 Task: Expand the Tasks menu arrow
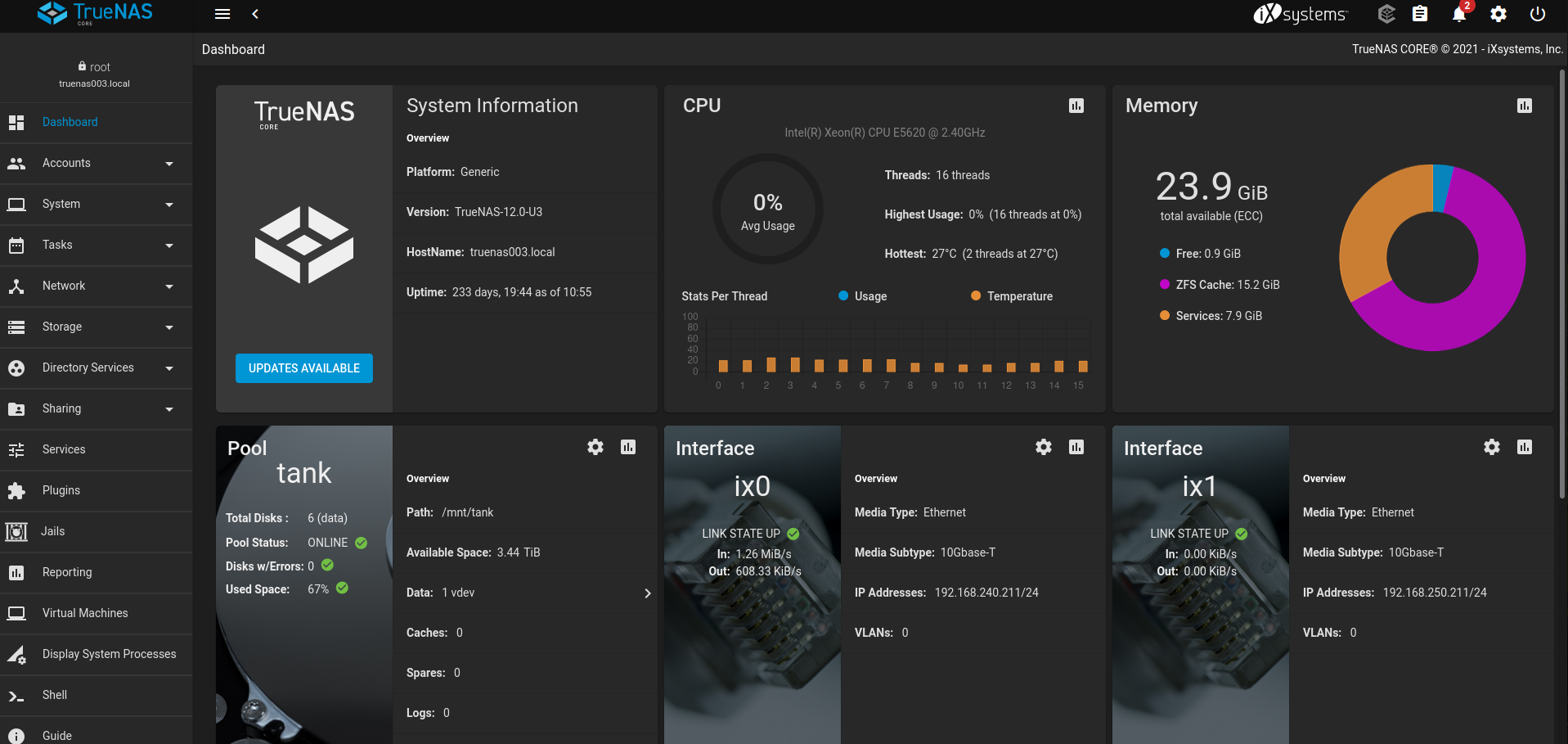pyautogui.click(x=169, y=246)
